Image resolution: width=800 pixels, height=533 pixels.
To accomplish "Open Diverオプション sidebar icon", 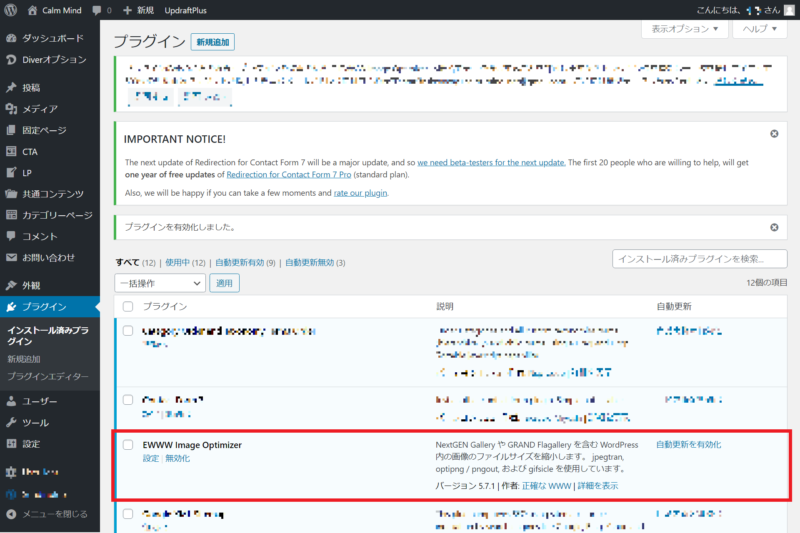I will point(11,60).
